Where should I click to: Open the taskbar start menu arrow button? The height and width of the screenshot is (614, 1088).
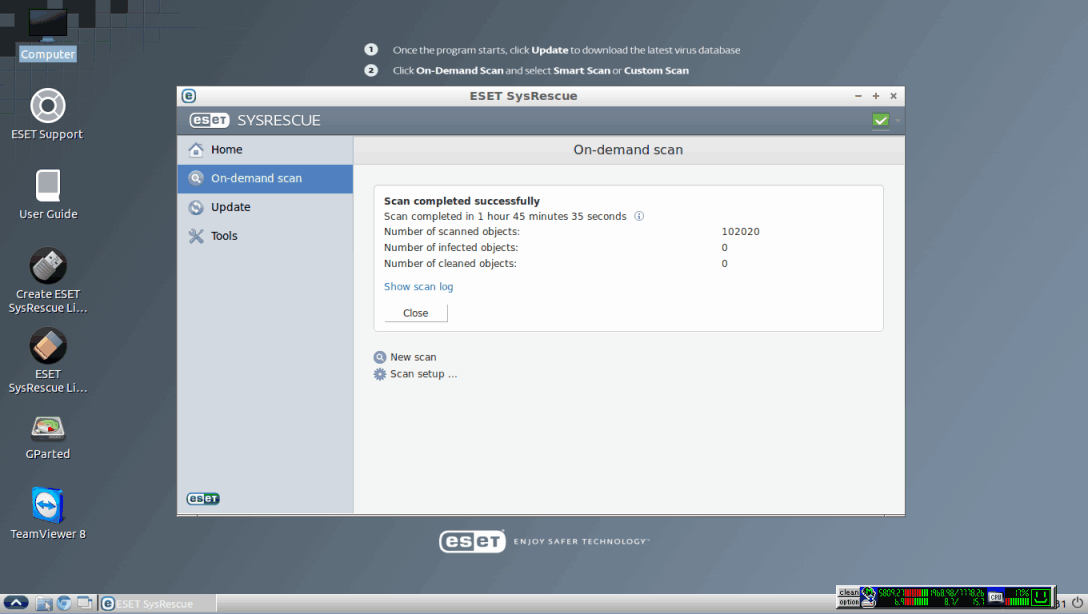tap(16, 603)
